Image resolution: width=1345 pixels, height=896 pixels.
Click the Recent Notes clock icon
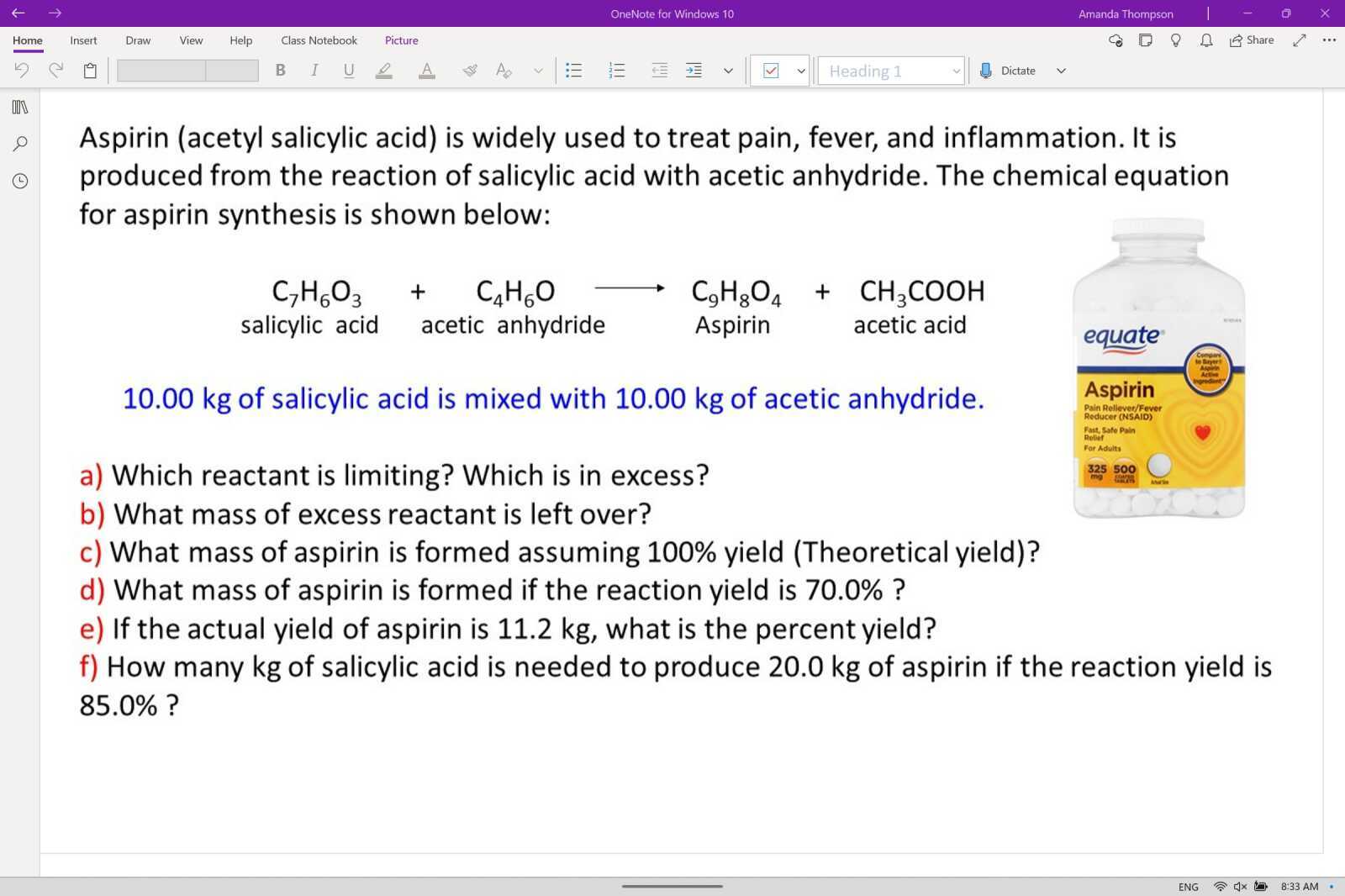click(x=18, y=180)
